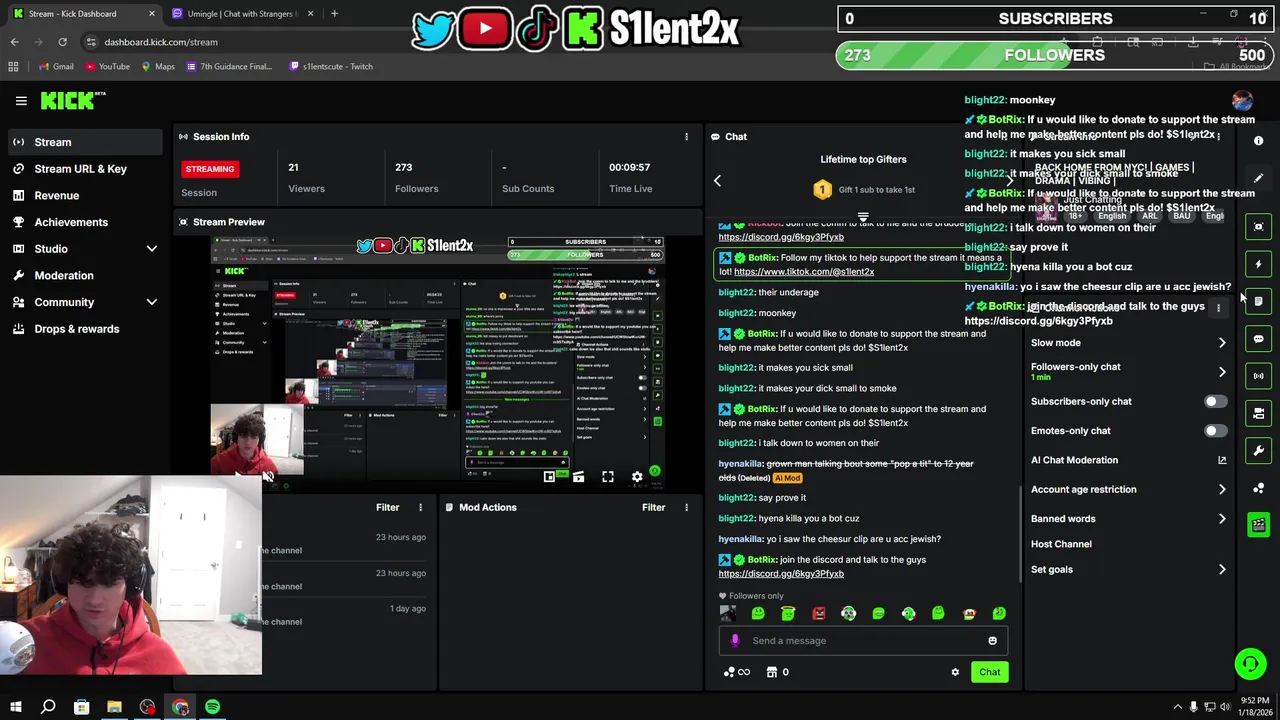Send with the green Chat button

pyautogui.click(x=989, y=672)
